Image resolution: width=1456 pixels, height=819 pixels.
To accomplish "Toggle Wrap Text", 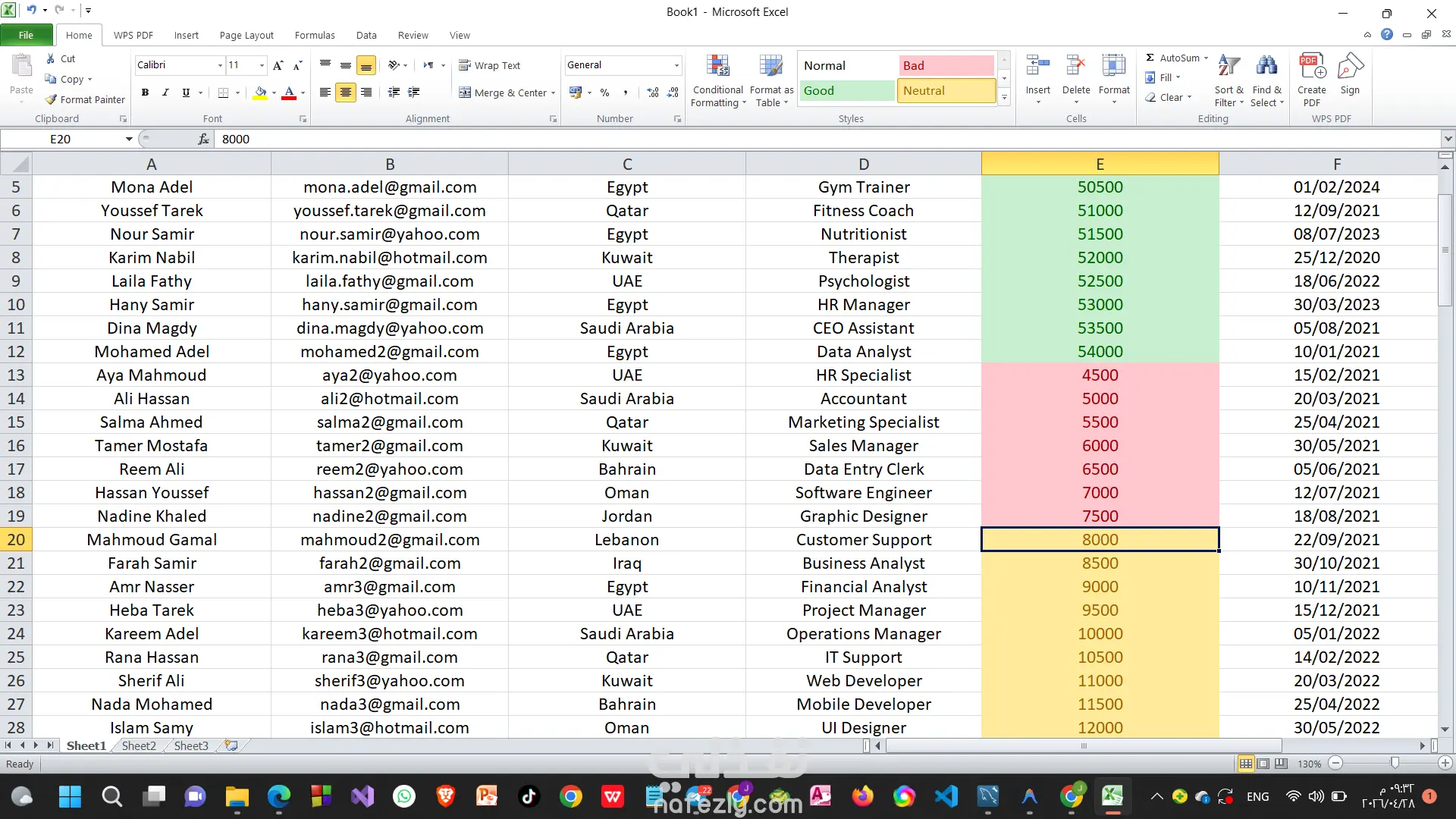I will (x=490, y=65).
